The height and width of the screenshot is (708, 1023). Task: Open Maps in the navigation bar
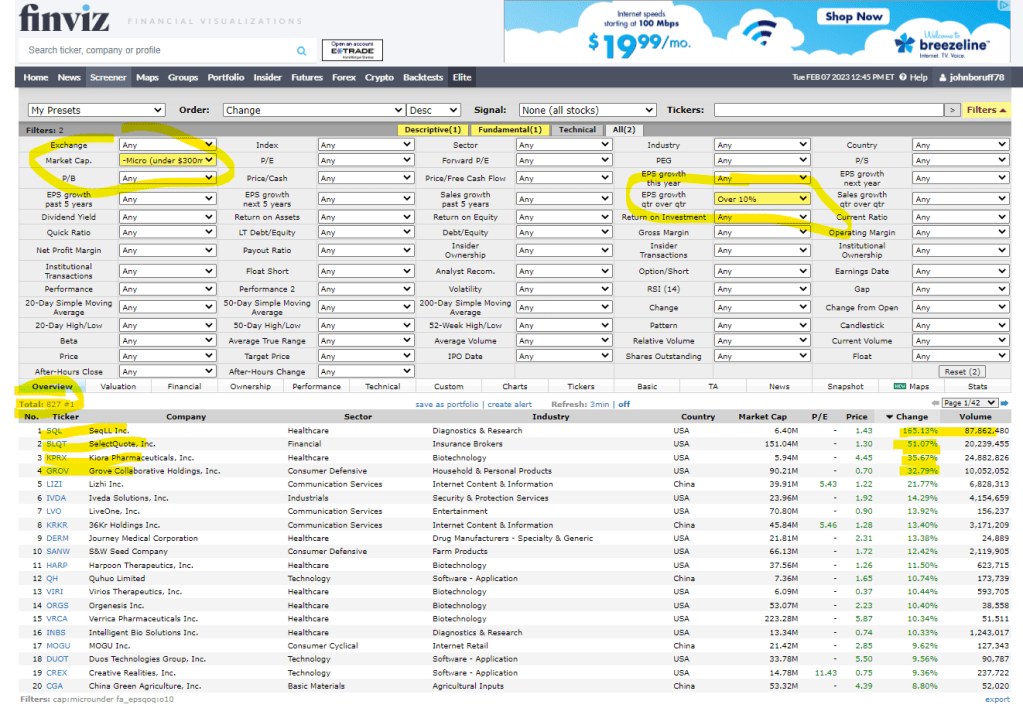(147, 78)
